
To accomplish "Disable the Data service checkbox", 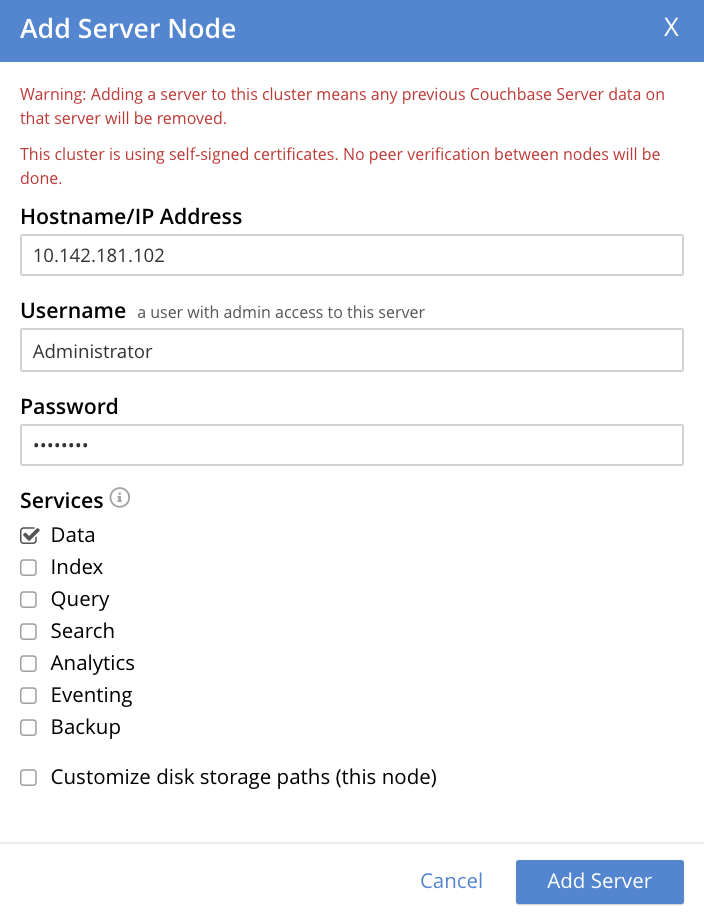I will pyautogui.click(x=28, y=535).
